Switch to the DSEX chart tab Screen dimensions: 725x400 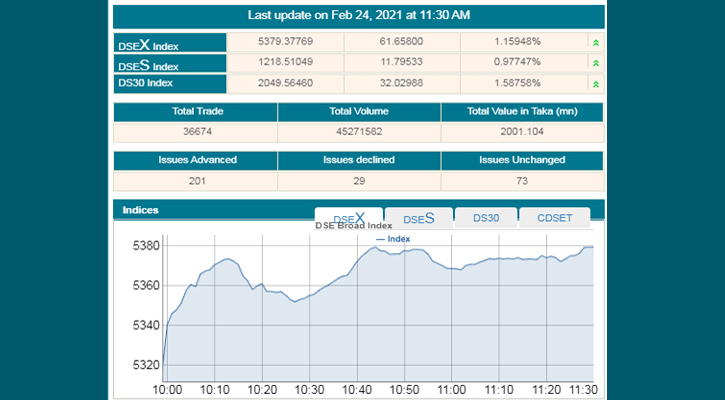point(348,217)
